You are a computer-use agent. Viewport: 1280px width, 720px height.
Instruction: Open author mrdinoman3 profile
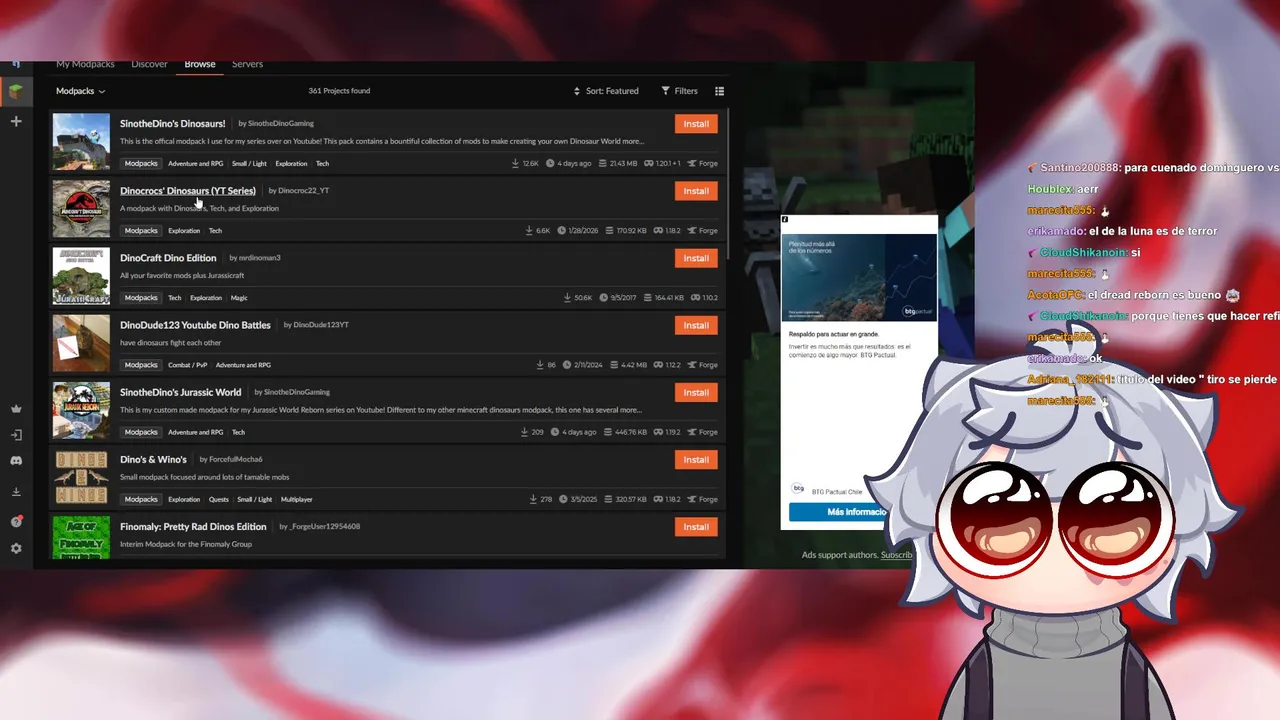(259, 258)
